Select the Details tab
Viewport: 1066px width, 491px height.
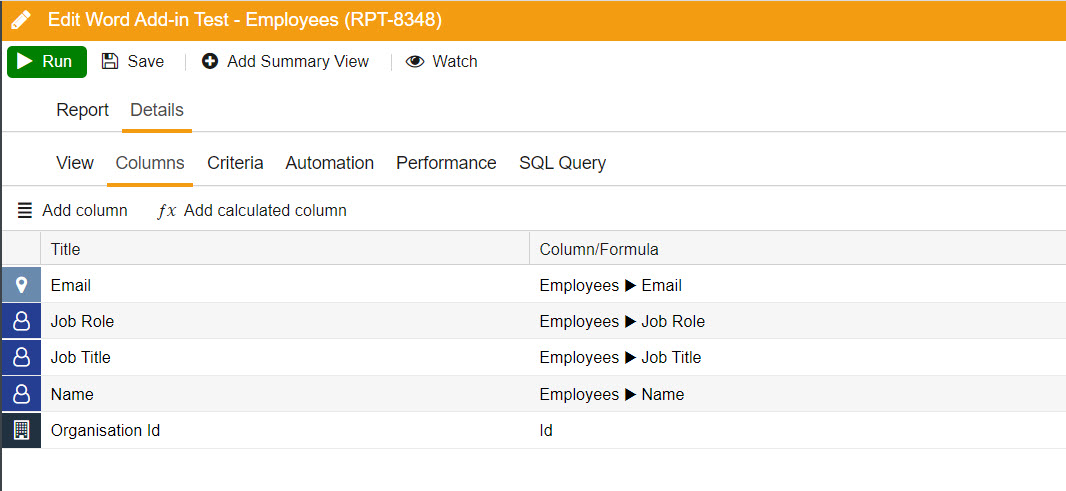click(157, 110)
